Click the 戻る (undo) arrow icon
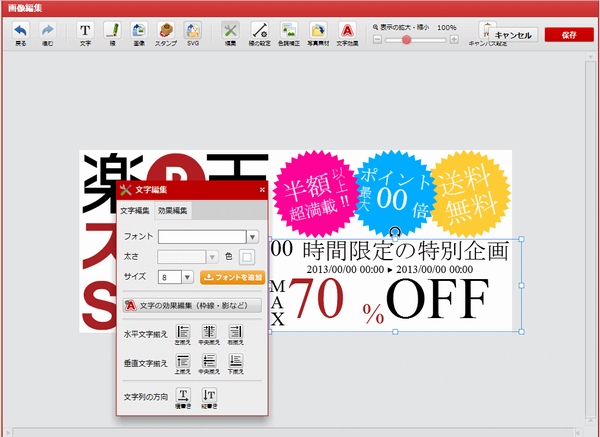The height and width of the screenshot is (437, 600). (21, 32)
